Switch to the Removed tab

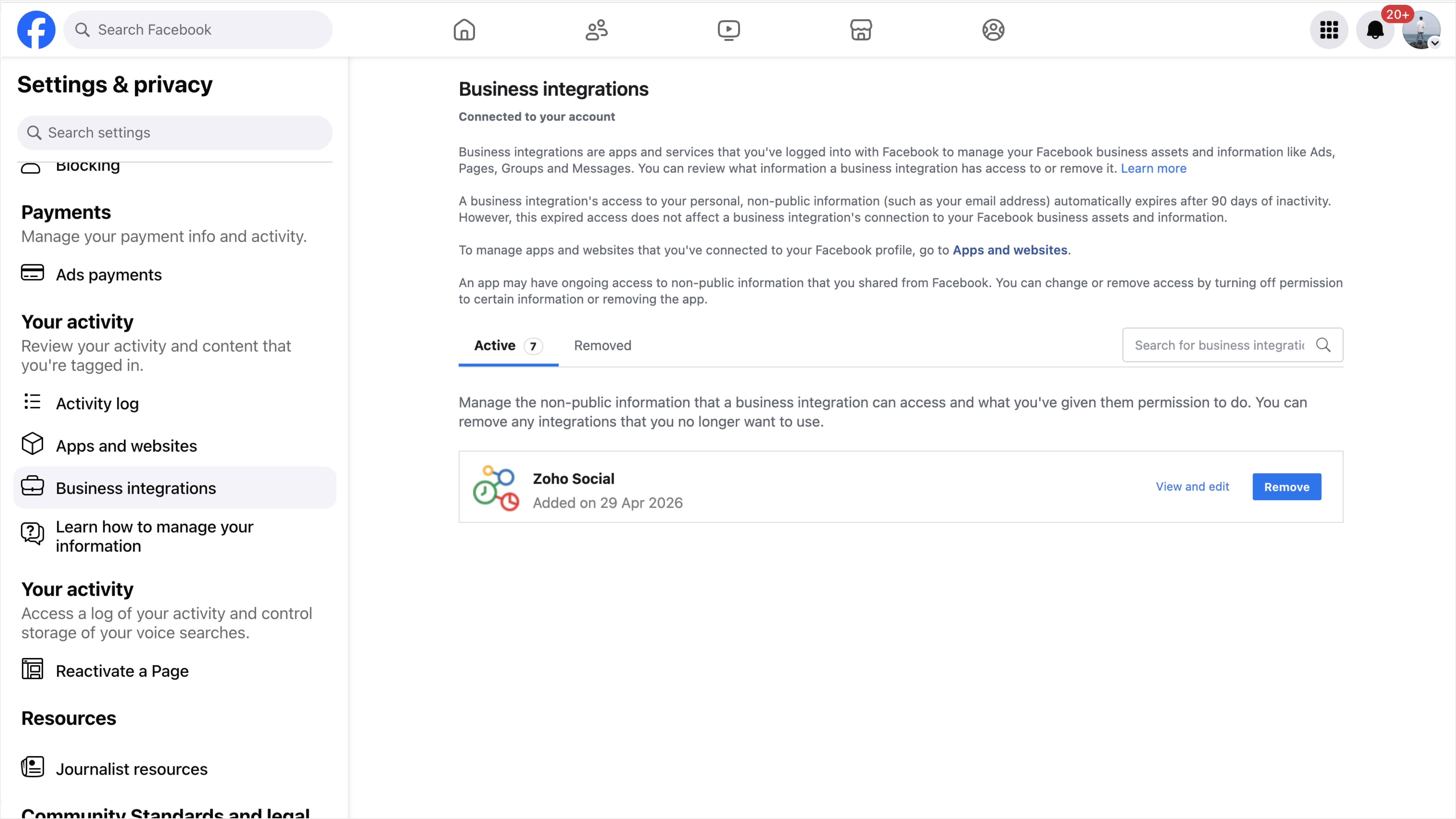click(603, 345)
